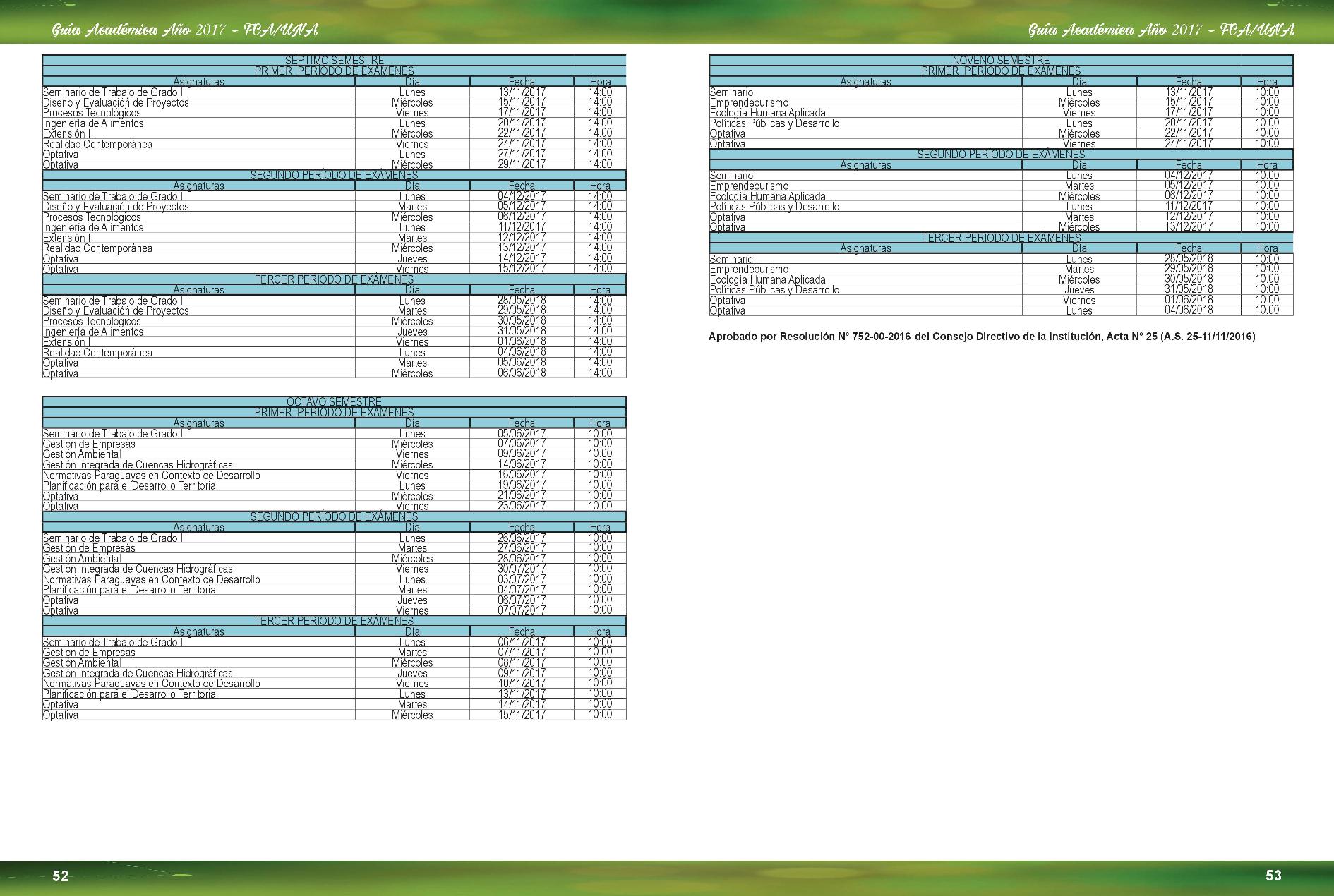Click 'SEGUNDO PERÍODO DE EXÁMENES' heading under octavo semestre
1334x896 pixels.
(334, 516)
